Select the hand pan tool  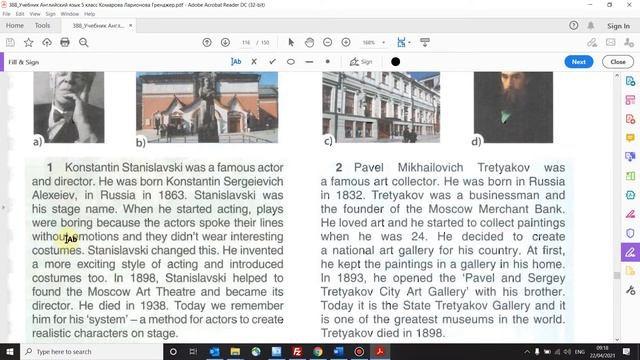pyautogui.click(x=309, y=42)
